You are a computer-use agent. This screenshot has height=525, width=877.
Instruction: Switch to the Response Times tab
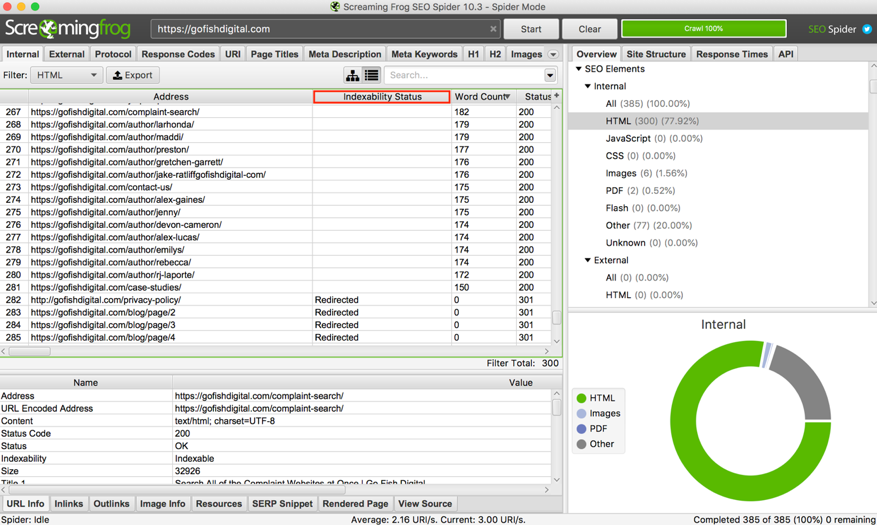(732, 54)
